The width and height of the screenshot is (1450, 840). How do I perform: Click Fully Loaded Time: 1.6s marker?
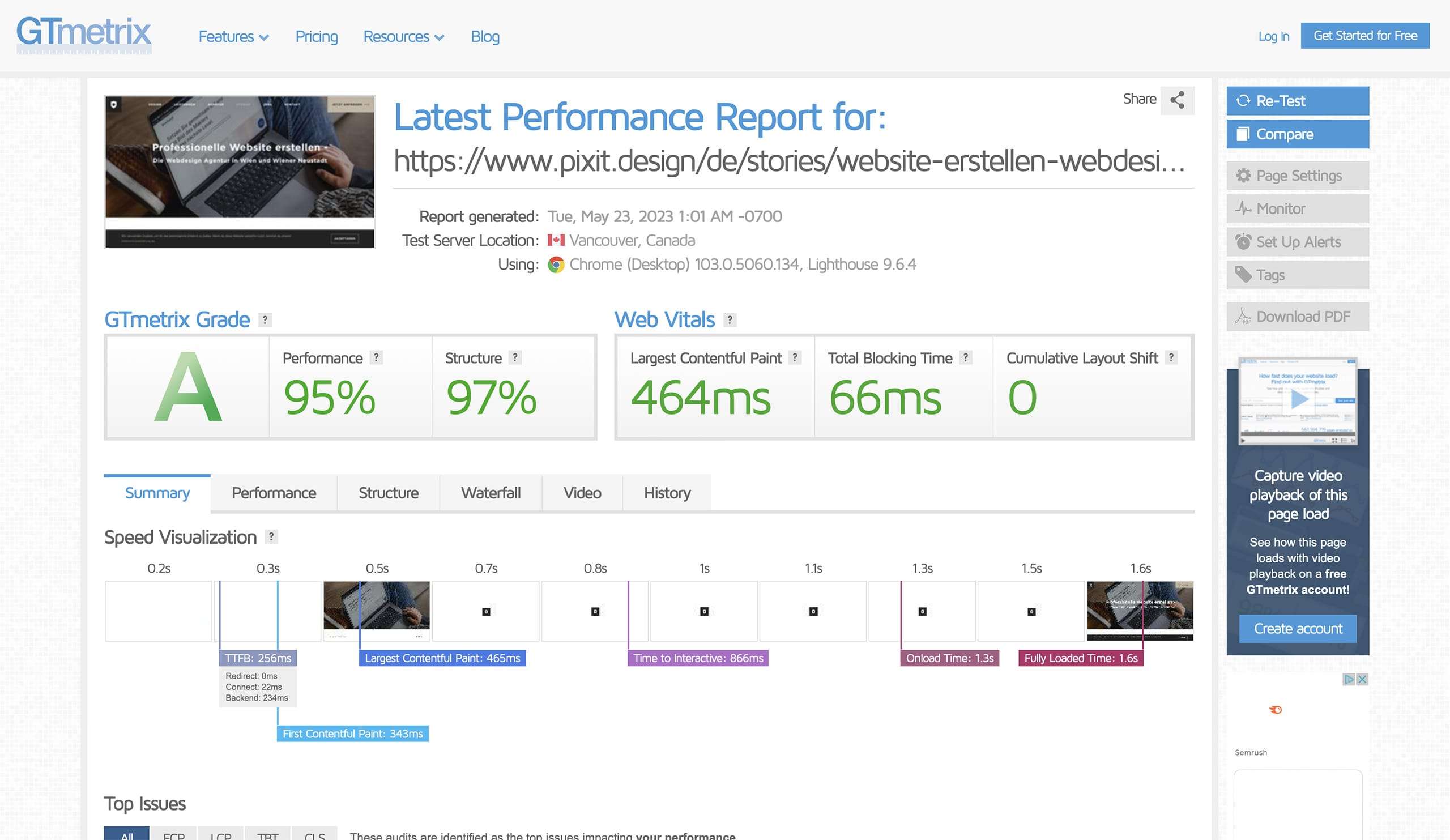pyautogui.click(x=1081, y=658)
